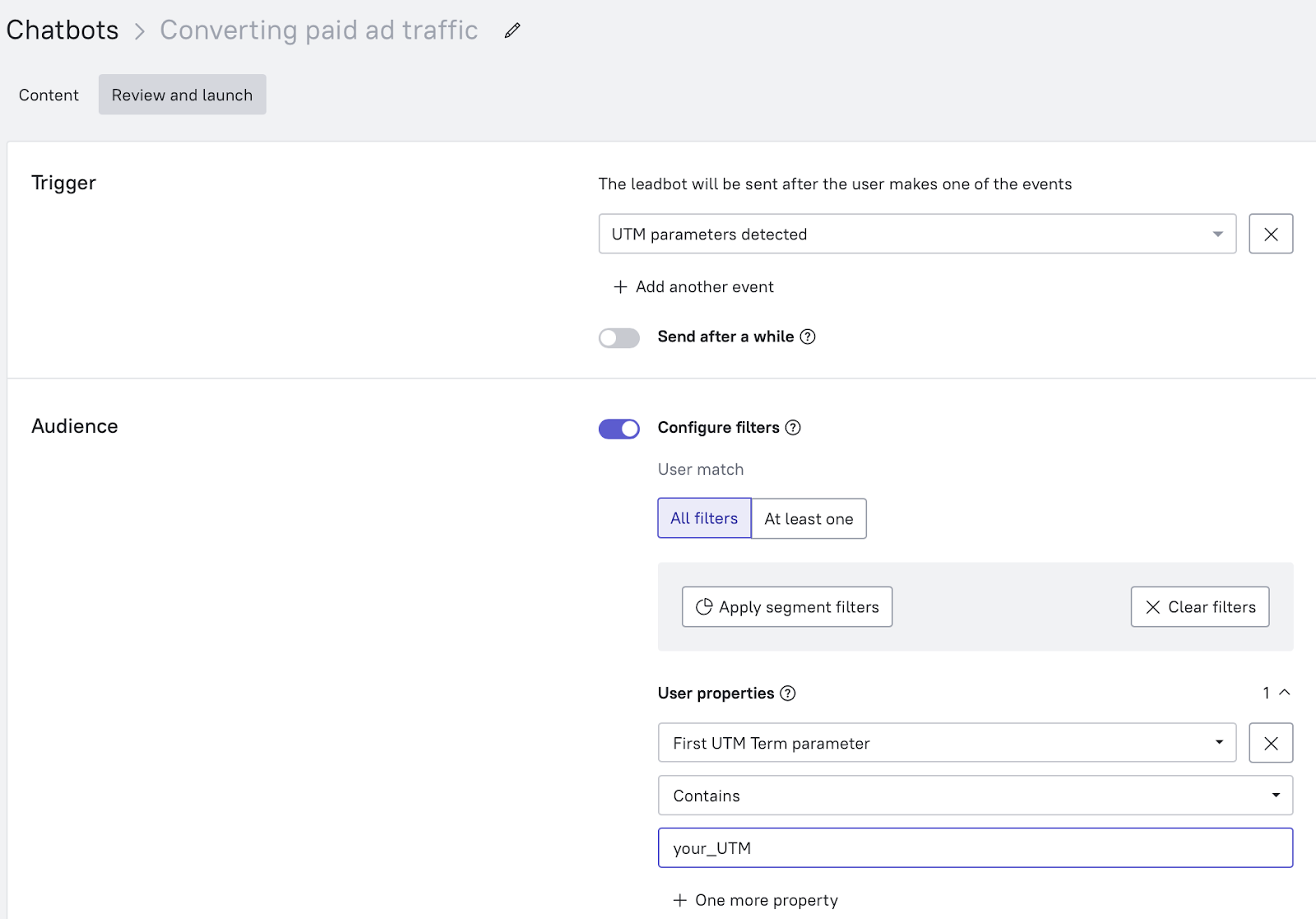1316x919 pixels.
Task: Choose the All filters match option
Action: point(704,519)
